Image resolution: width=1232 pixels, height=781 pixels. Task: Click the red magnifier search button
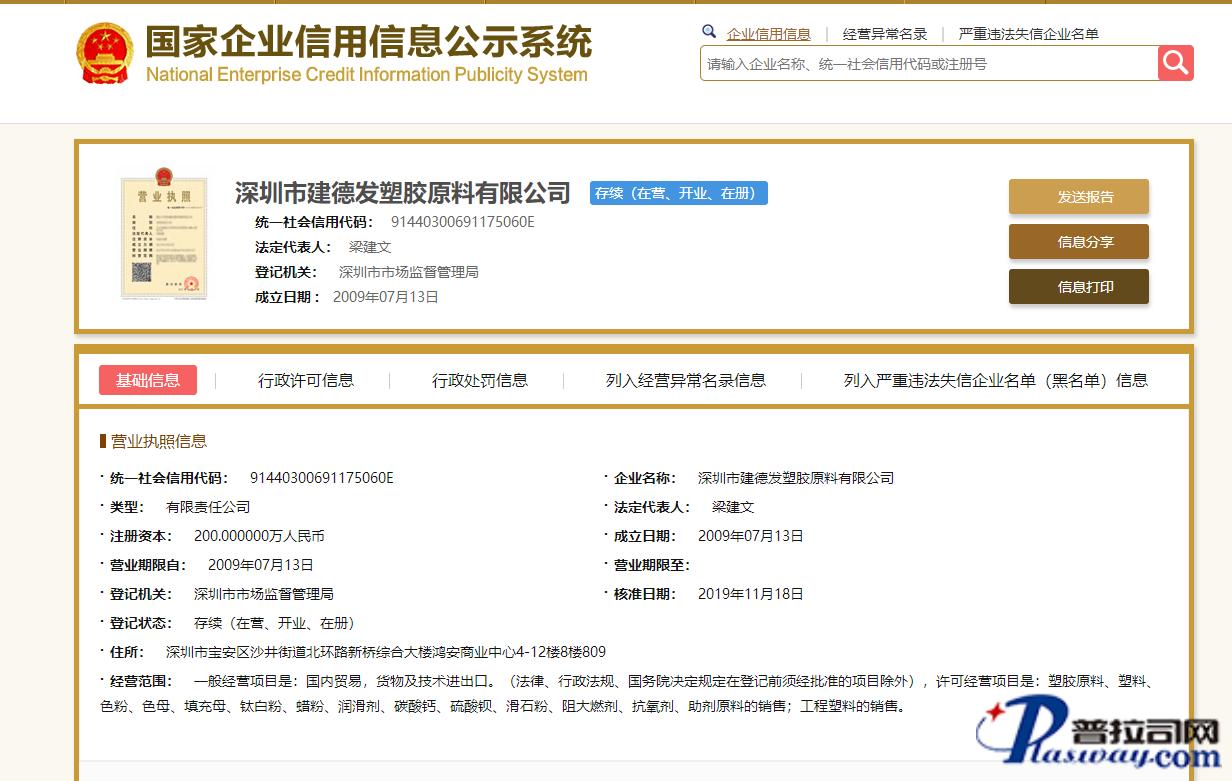coord(1176,63)
